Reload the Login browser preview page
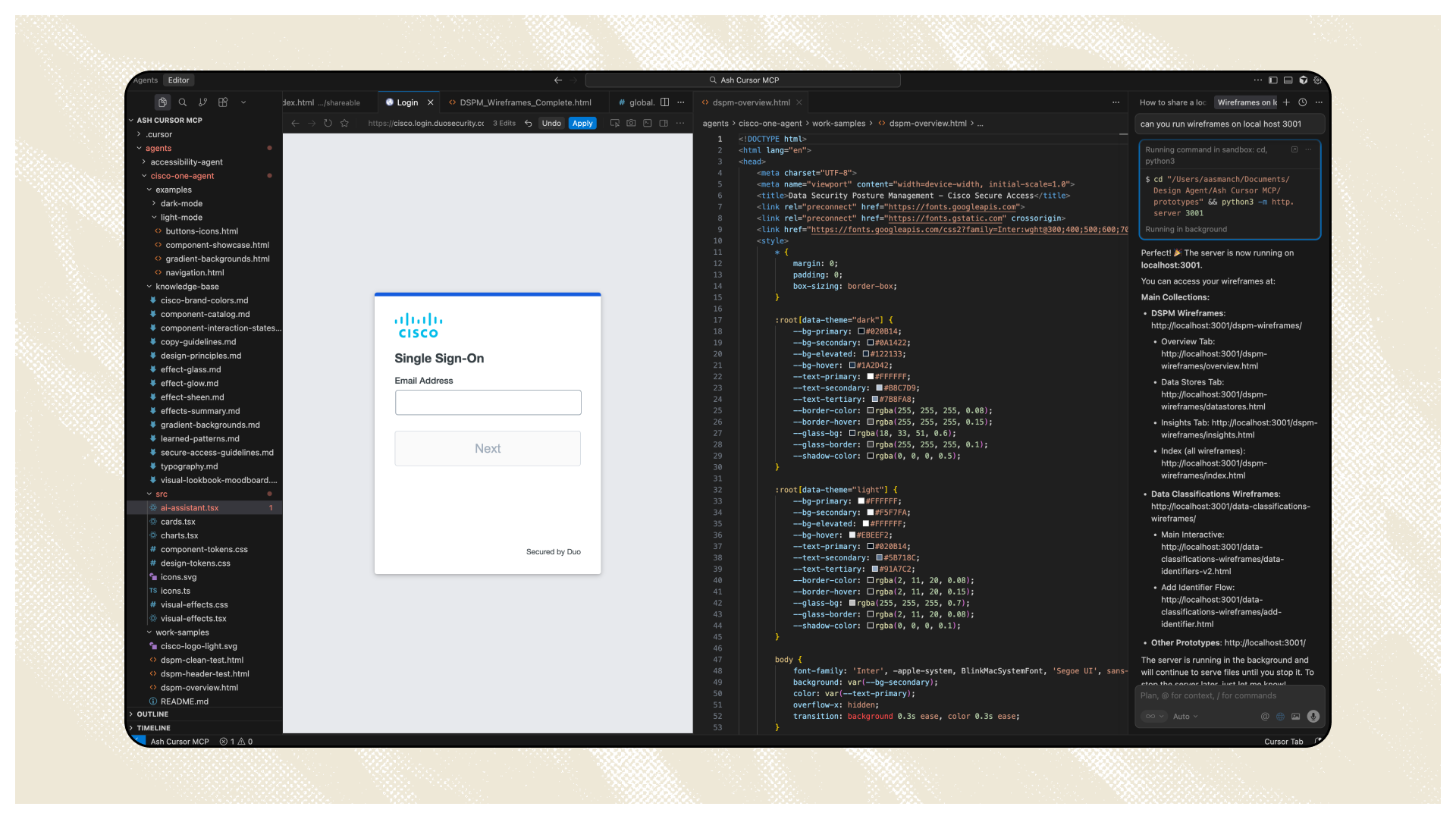 click(x=328, y=123)
